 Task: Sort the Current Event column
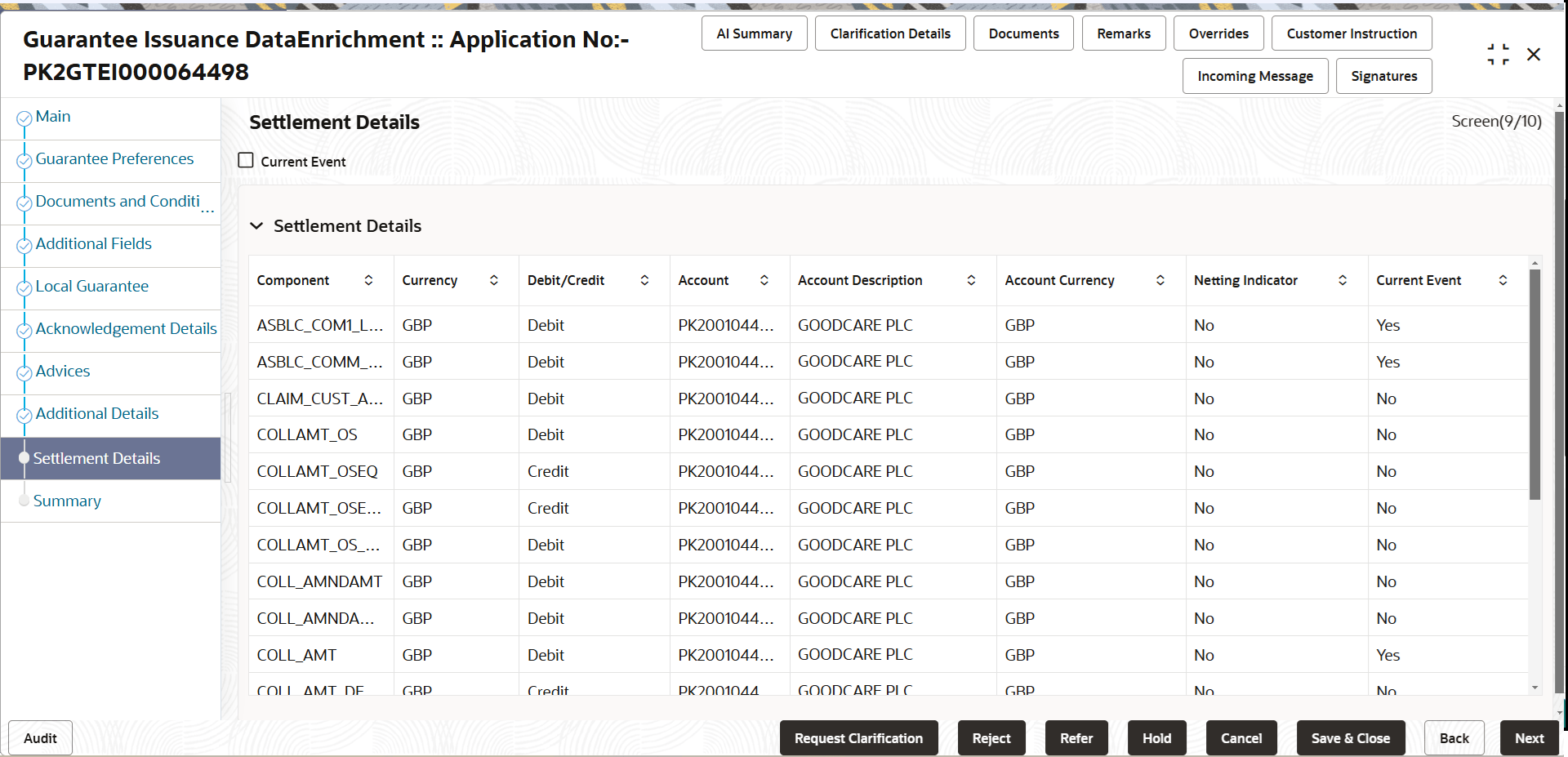[1503, 280]
